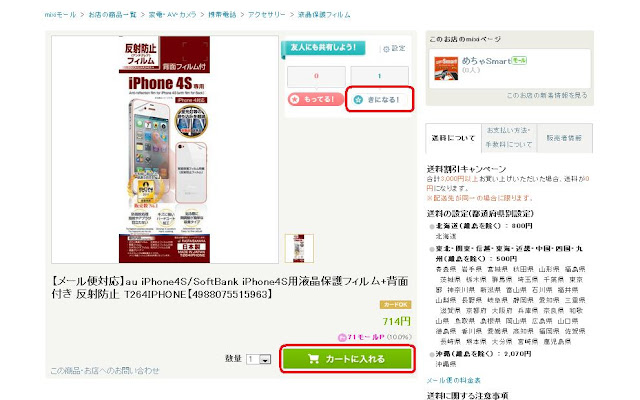This screenshot has width=640, height=400.
Task: Click この お店の新着情報を見る link
Action: [547, 95]
